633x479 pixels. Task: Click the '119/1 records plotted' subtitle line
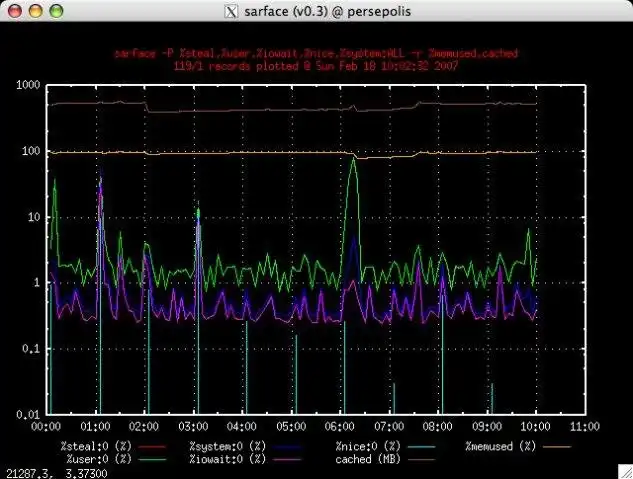316,66
